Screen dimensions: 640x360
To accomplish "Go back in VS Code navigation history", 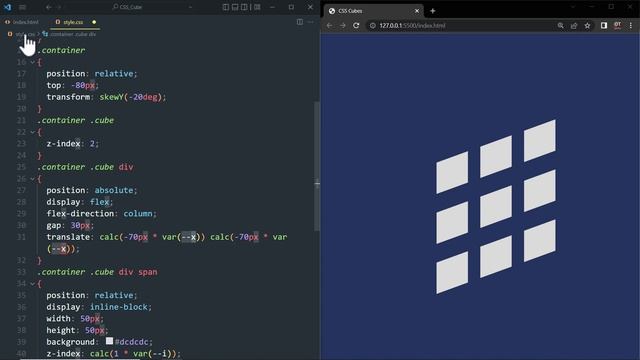I will 49,7.
